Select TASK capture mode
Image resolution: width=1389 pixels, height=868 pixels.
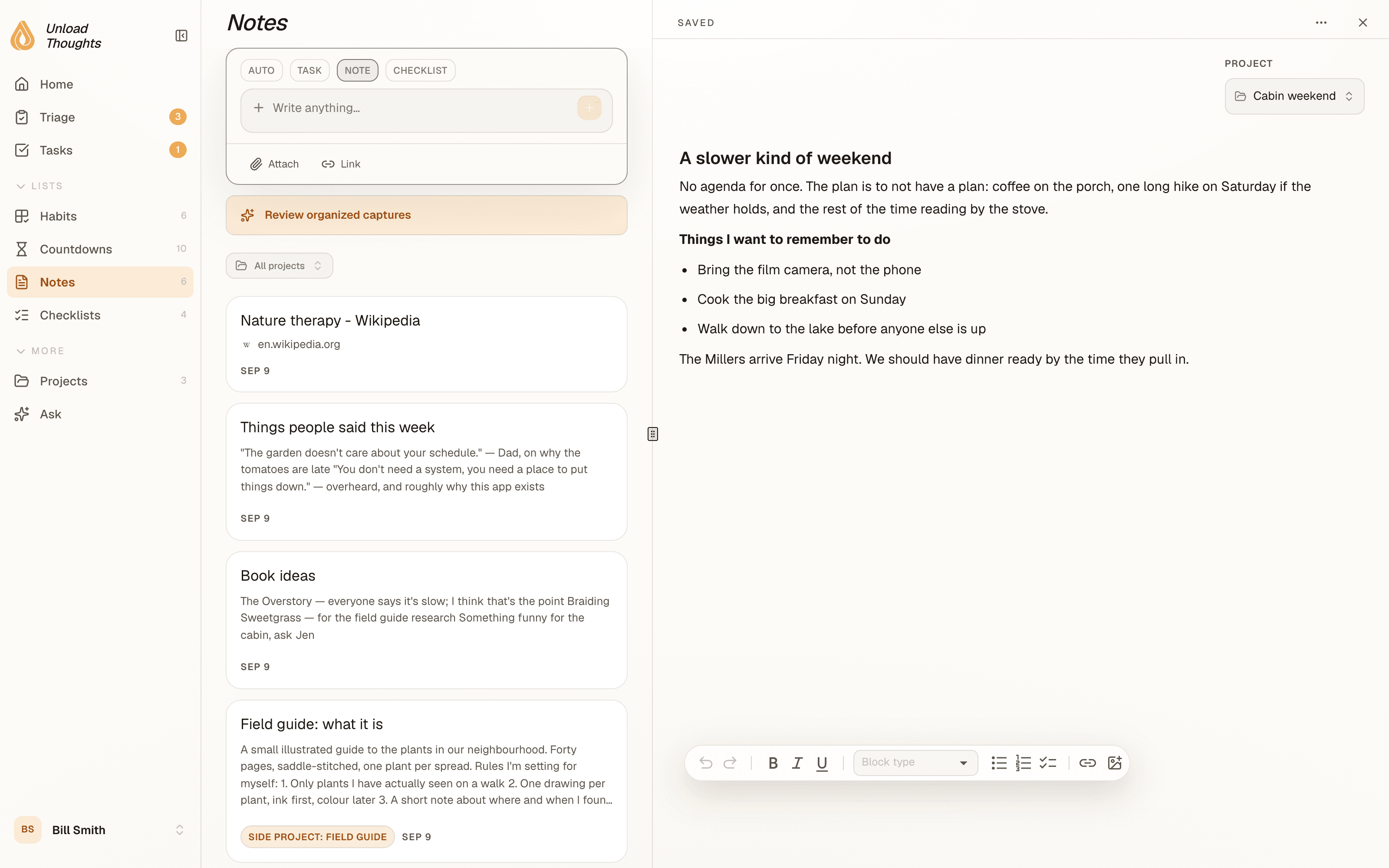[x=309, y=70]
